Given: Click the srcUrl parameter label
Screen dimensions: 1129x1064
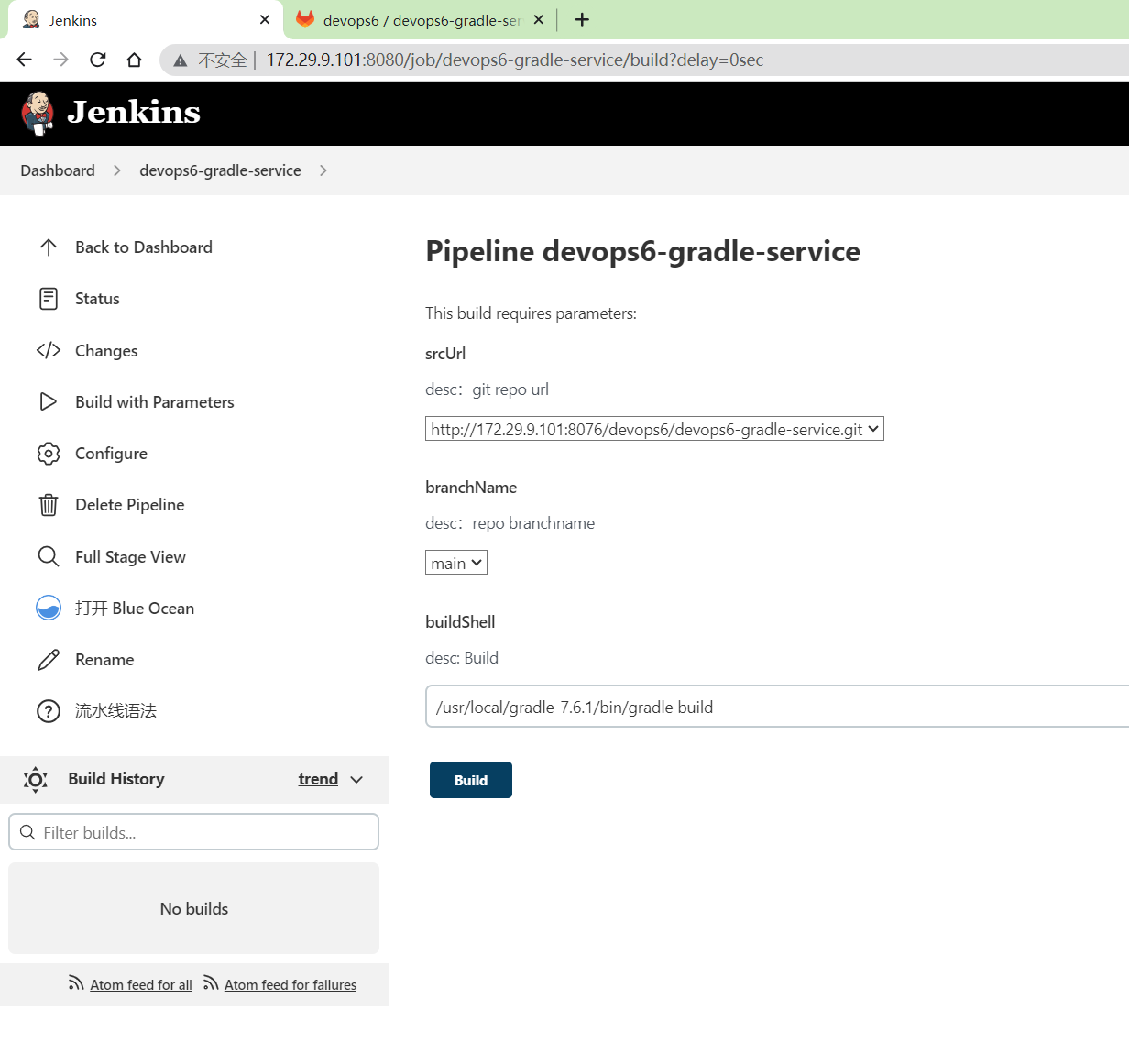Looking at the screenshot, I should (x=445, y=354).
